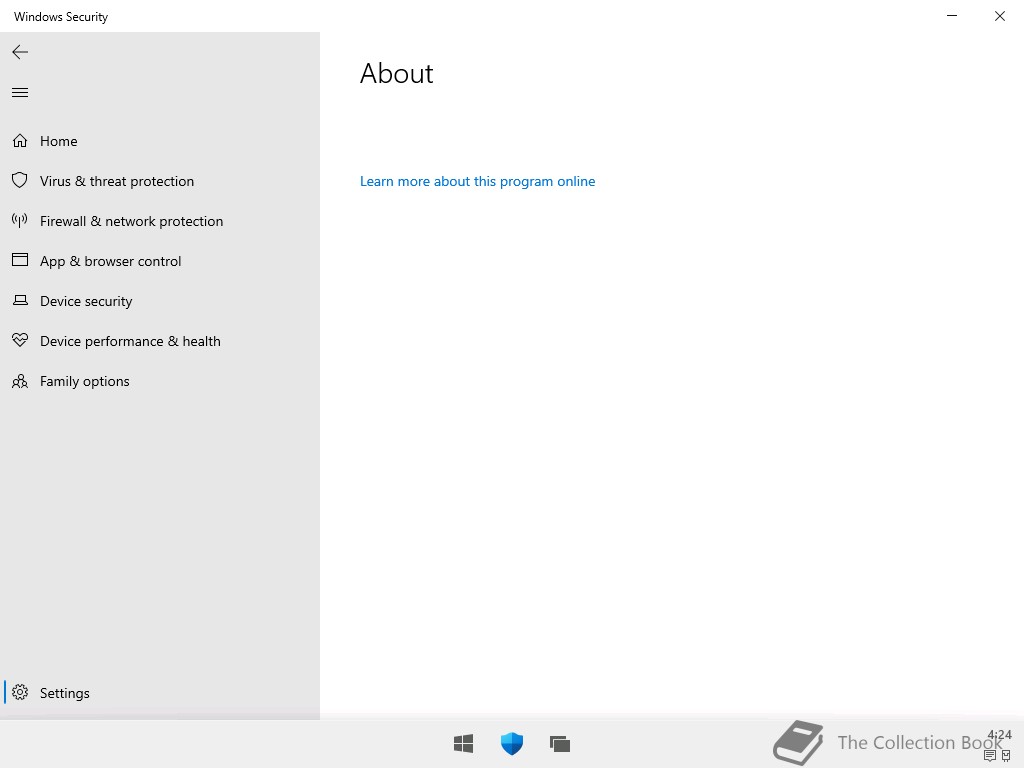Click the back arrow in Windows Security
The height and width of the screenshot is (768, 1024).
pos(20,52)
